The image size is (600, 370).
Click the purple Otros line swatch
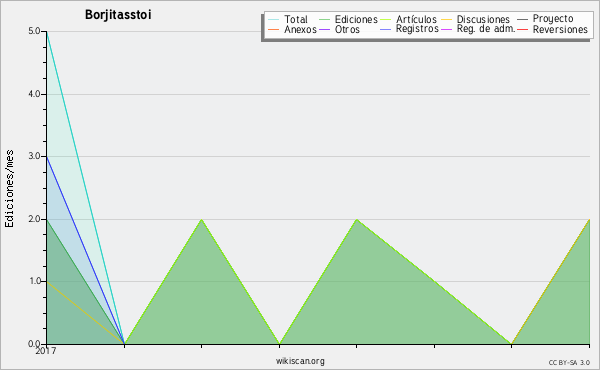pyautogui.click(x=324, y=29)
